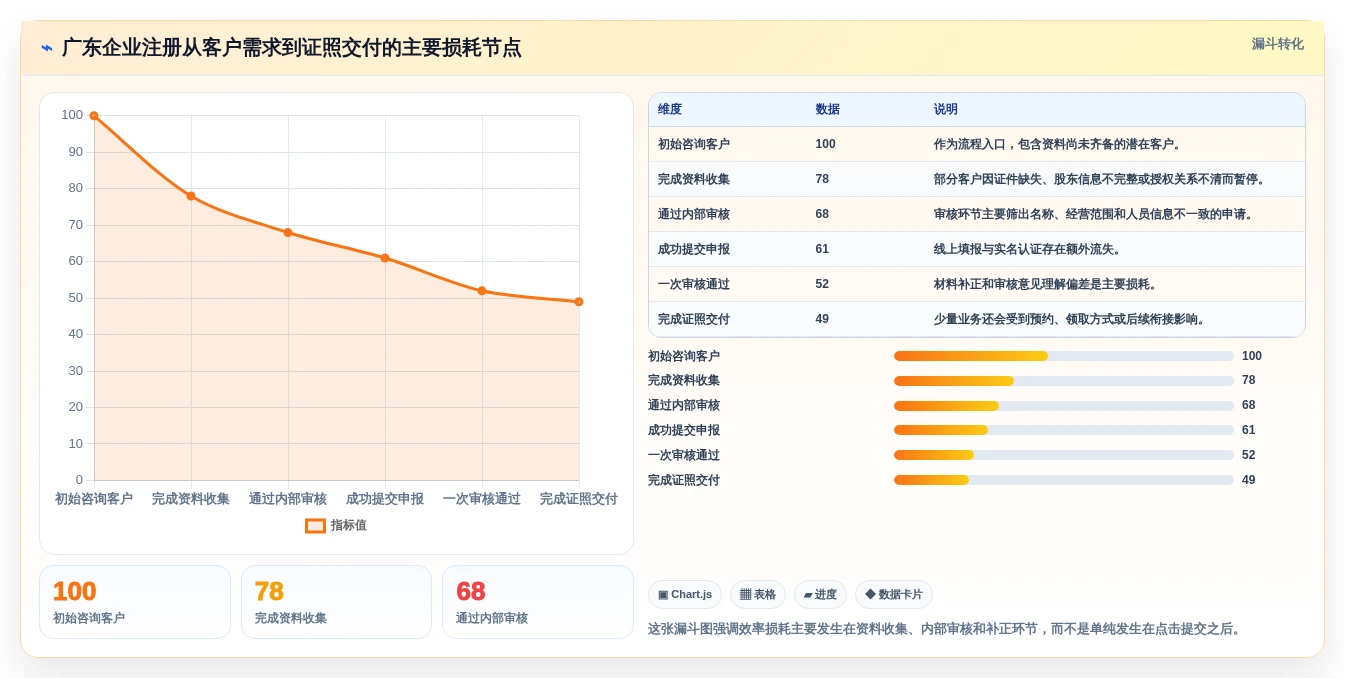Click the table value 52
Image resolution: width=1345 pixels, height=678 pixels.
click(x=822, y=284)
